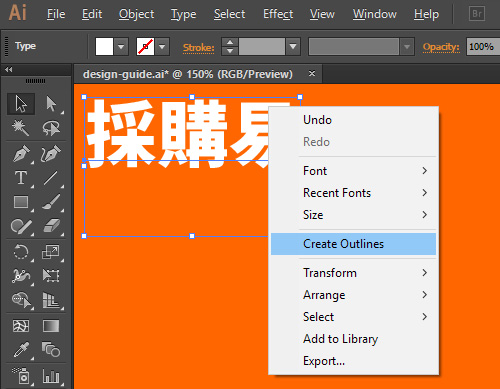The width and height of the screenshot is (500, 389).
Task: Open the stroke color dropdown arrow
Action: click(162, 47)
